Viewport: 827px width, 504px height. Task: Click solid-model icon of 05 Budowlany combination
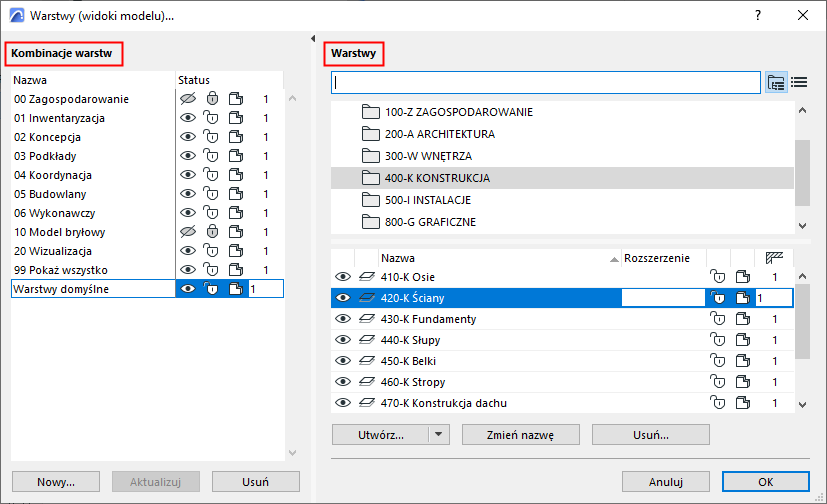(235, 194)
